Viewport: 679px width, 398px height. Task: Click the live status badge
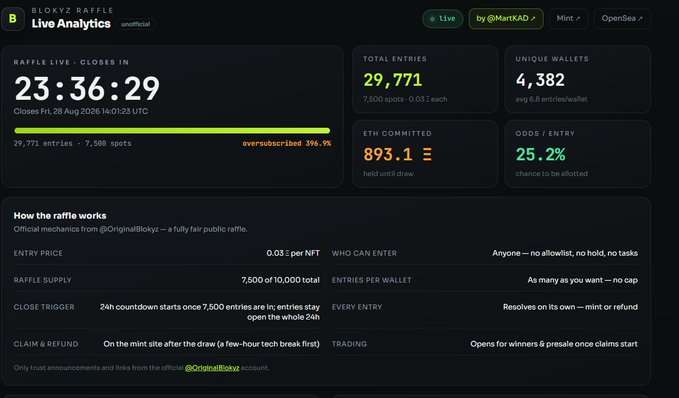[443, 19]
